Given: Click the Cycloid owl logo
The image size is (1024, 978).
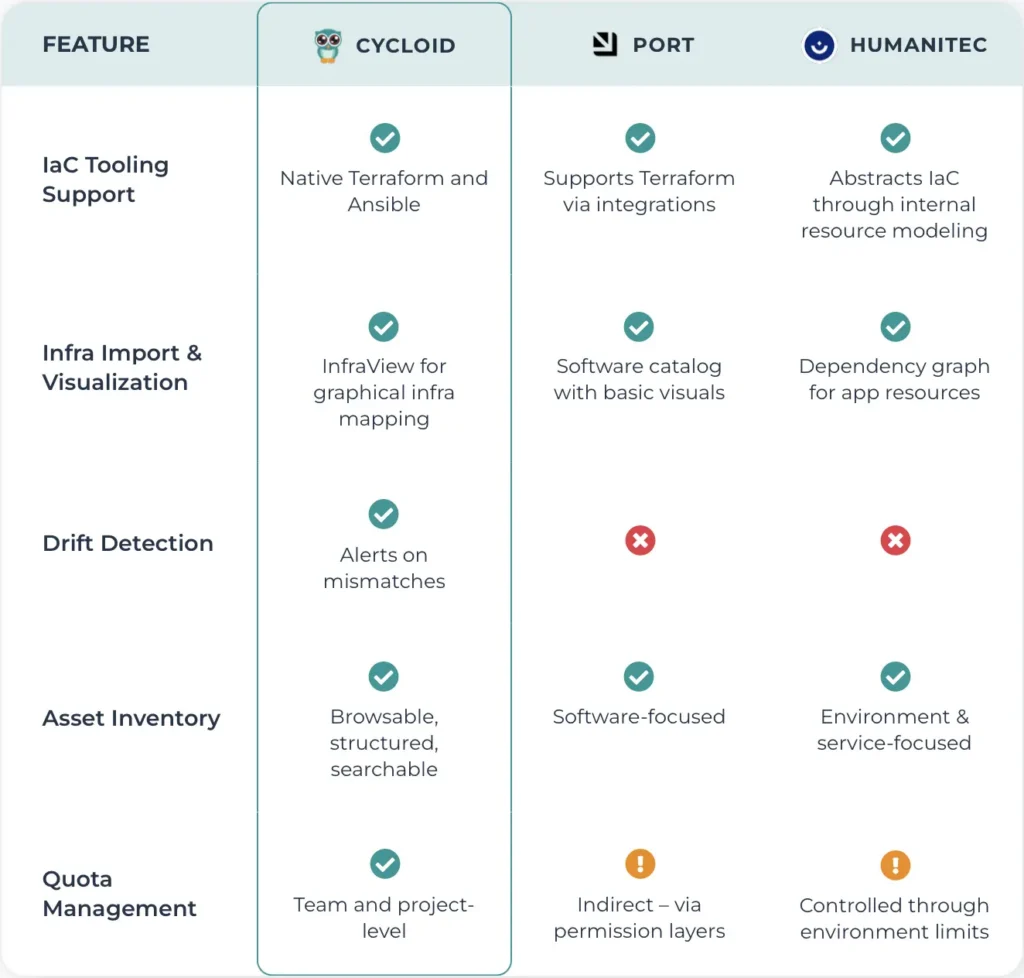Looking at the screenshot, I should pyautogui.click(x=327, y=46).
